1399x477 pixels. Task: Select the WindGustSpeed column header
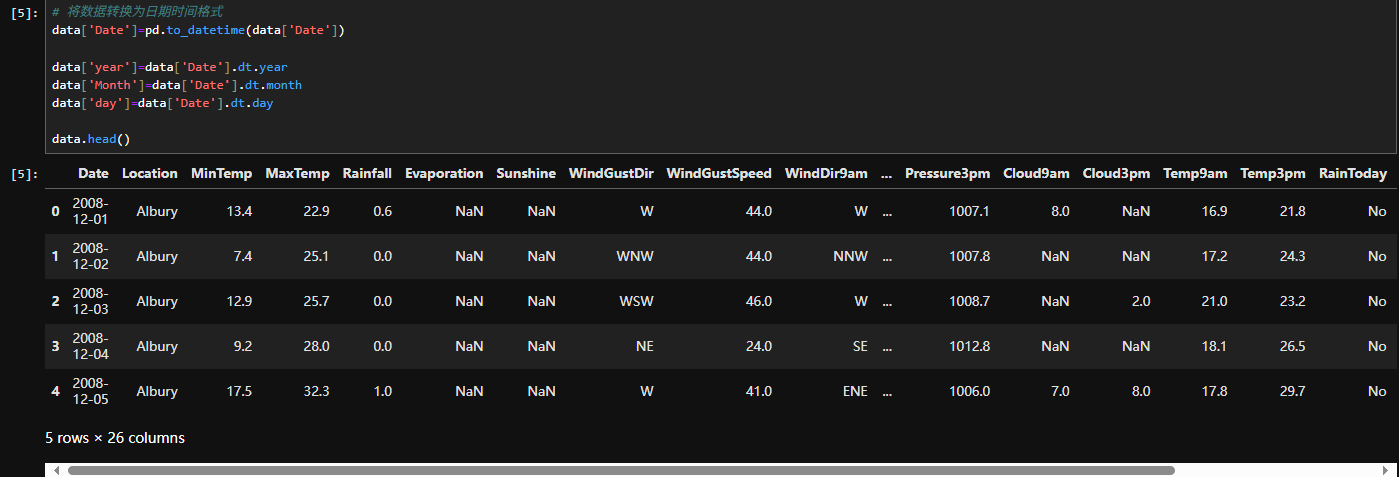[719, 173]
